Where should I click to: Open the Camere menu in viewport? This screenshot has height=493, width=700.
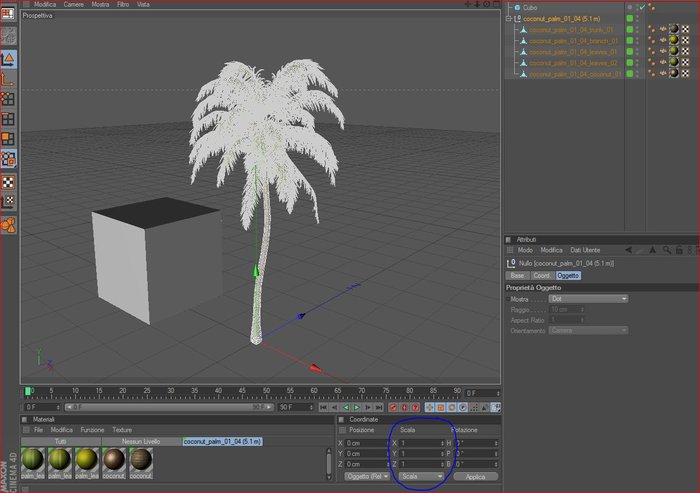click(73, 4)
